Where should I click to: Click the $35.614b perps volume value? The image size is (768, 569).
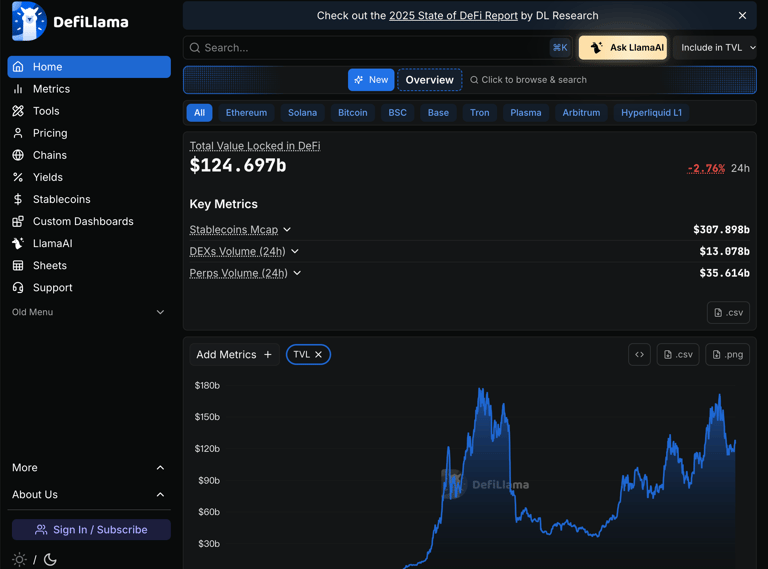pyautogui.click(x=724, y=273)
